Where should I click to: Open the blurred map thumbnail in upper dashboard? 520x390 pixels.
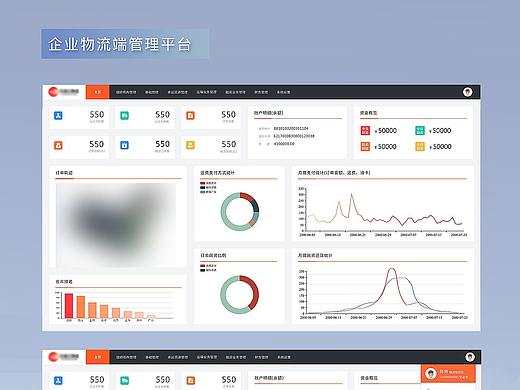(116, 224)
